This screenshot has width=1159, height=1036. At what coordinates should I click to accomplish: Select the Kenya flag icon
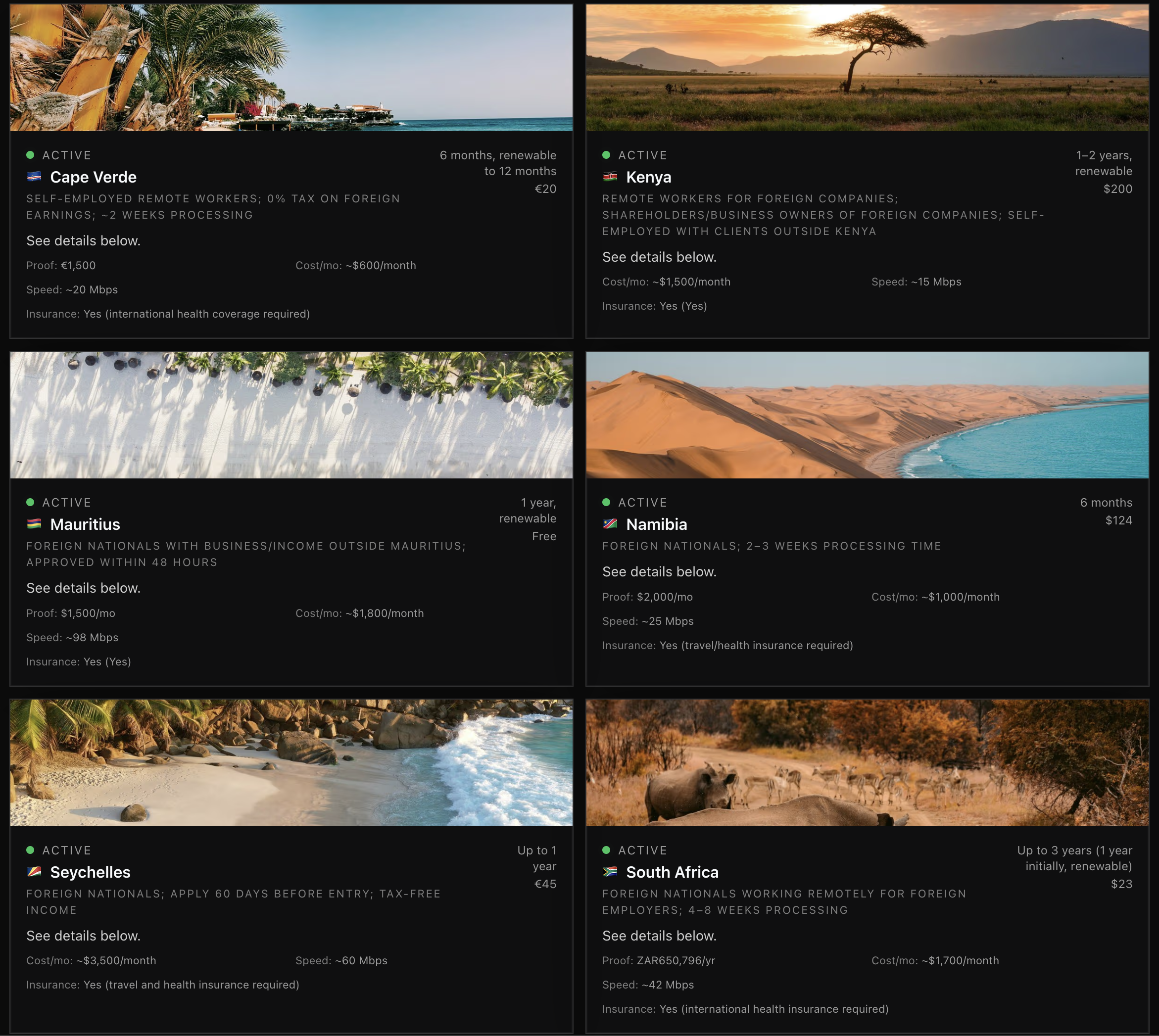pos(610,177)
